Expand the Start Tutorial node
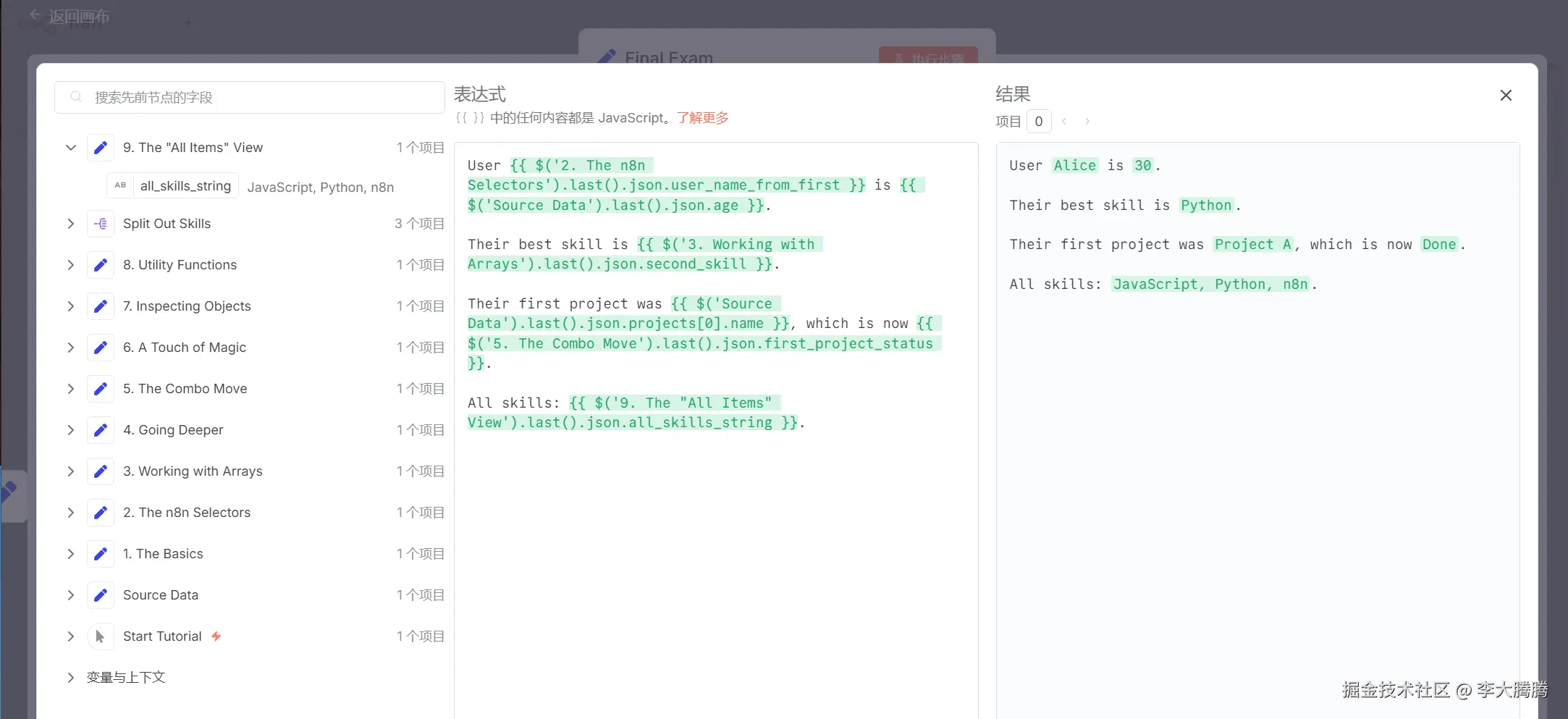 pos(71,636)
